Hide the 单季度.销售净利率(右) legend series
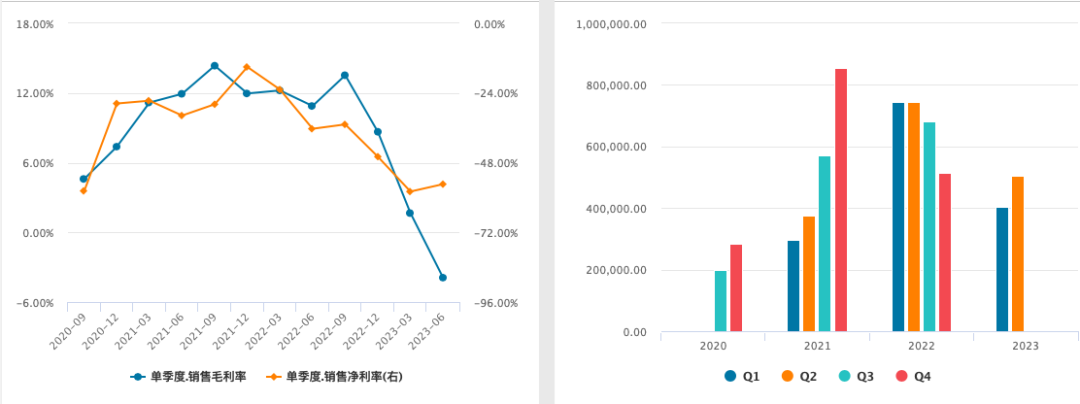1080x404 pixels. [337, 377]
